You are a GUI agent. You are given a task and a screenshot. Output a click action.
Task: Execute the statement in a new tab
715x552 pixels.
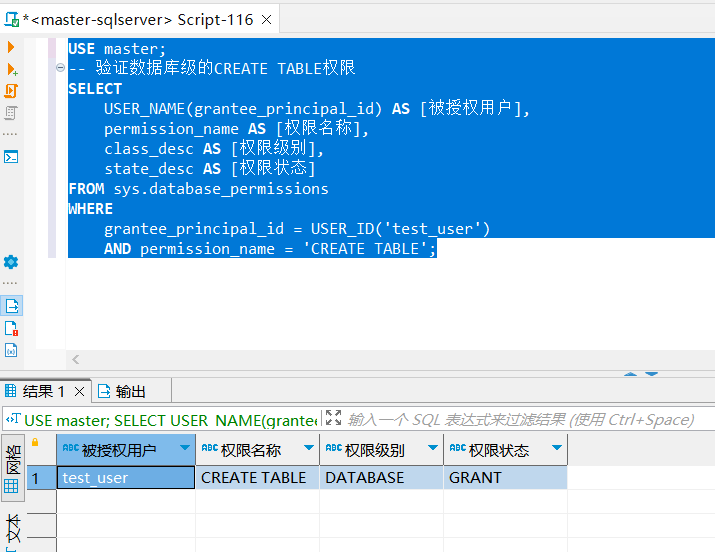pos(12,69)
